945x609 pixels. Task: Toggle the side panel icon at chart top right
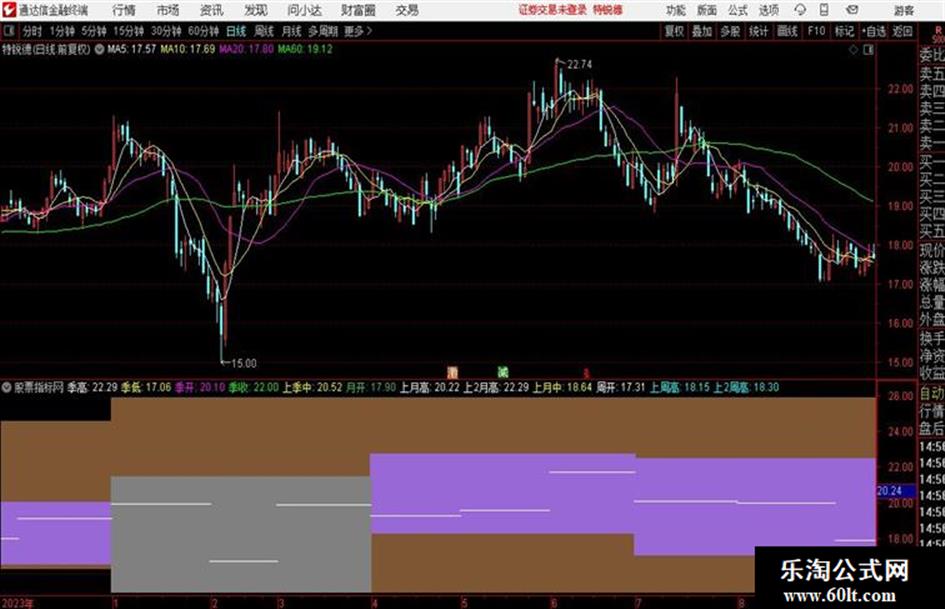(868, 50)
